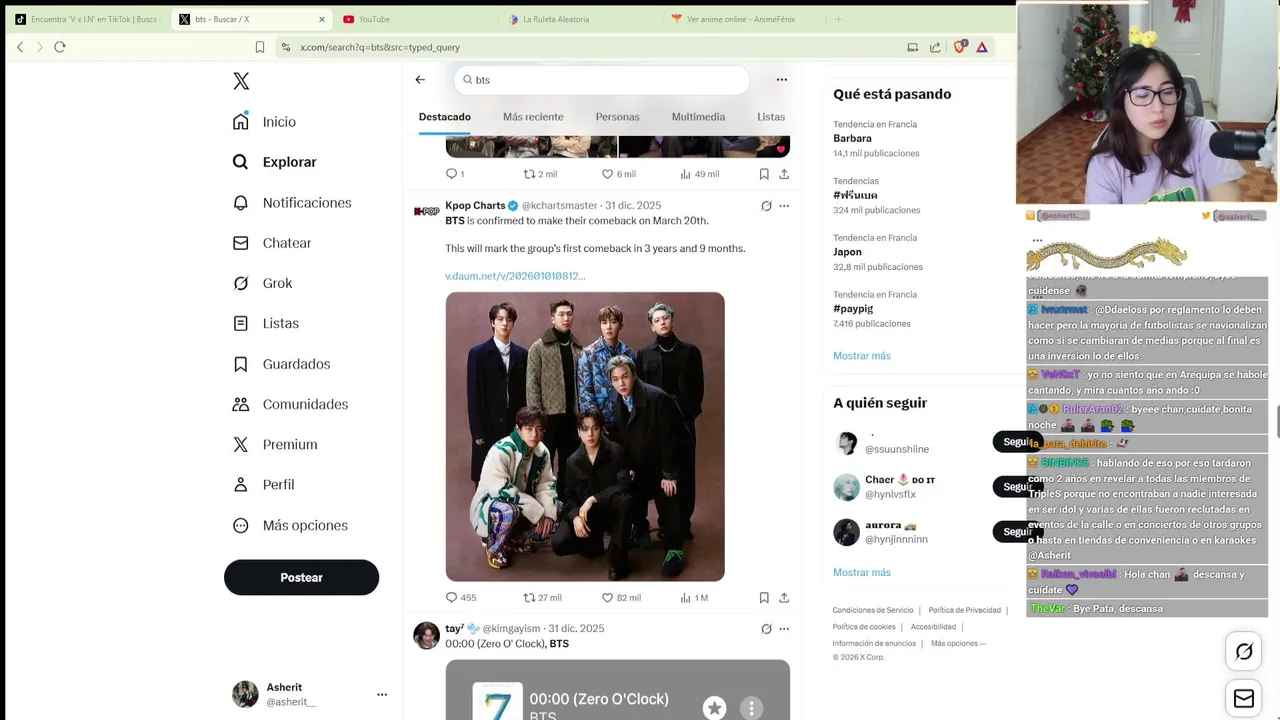Repost Kpop Charts post (27 mil)
Viewport: 1280px width, 720px height.
[x=543, y=598]
